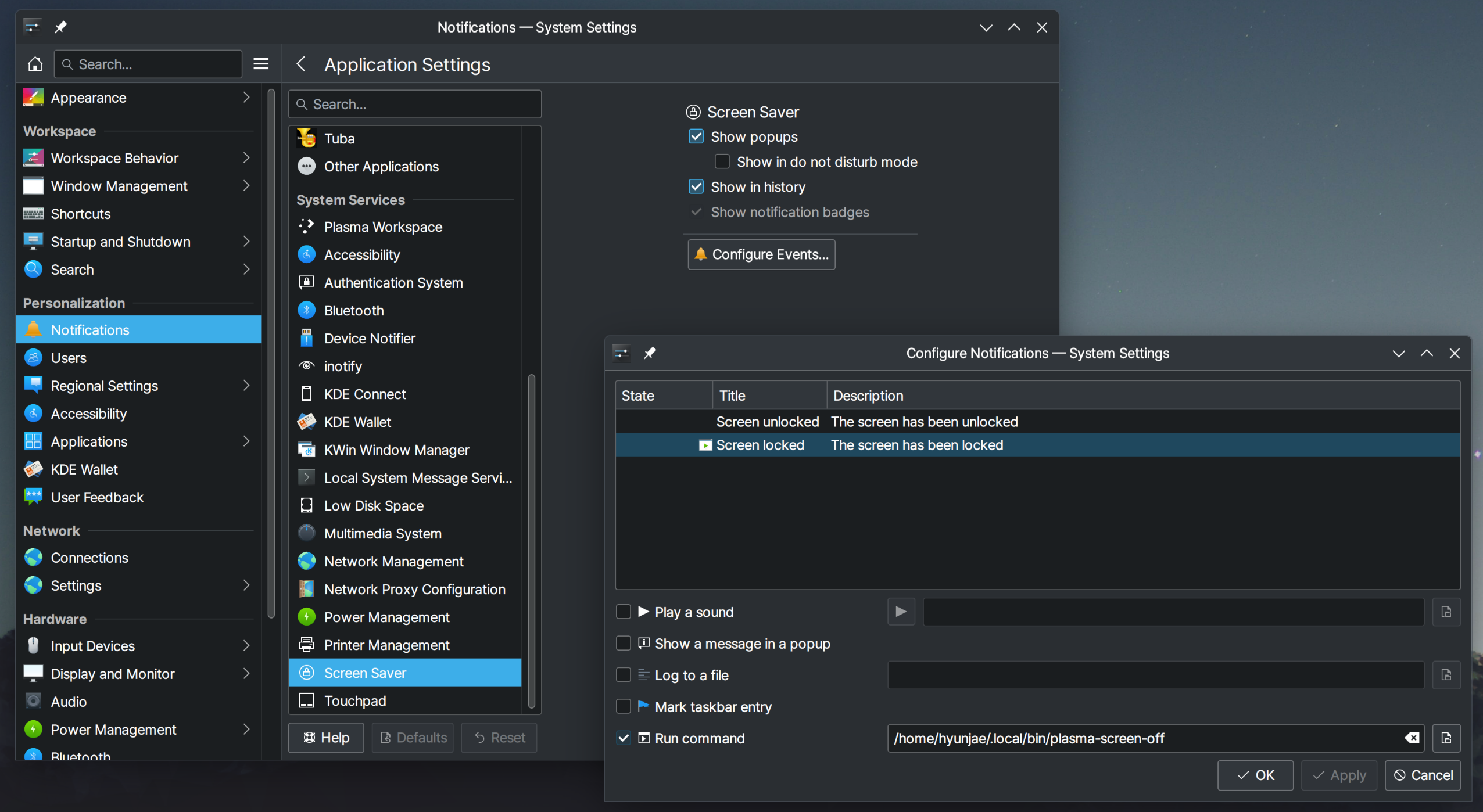Image resolution: width=1483 pixels, height=812 pixels.
Task: Open window menu icon of Configure Notifications dialog
Action: click(621, 353)
